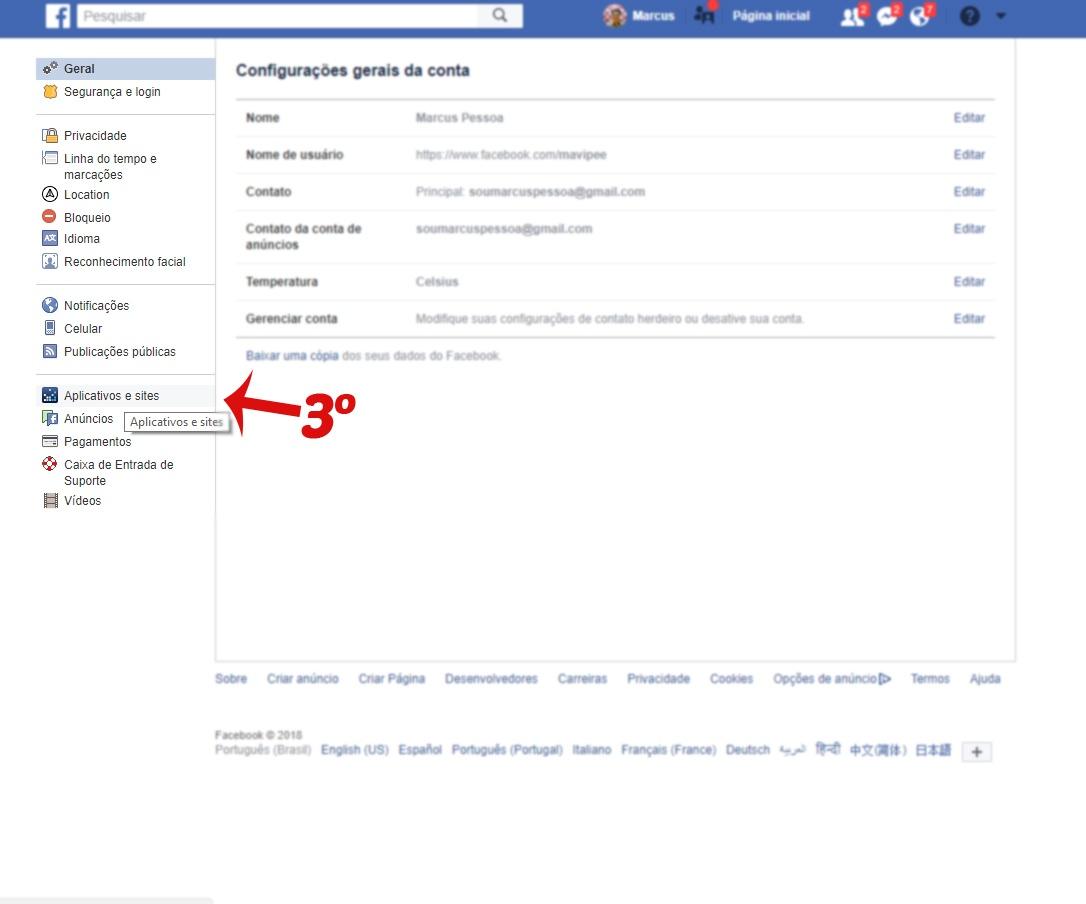
Task: Click the Publicações públicas feed icon
Action: tap(50, 351)
